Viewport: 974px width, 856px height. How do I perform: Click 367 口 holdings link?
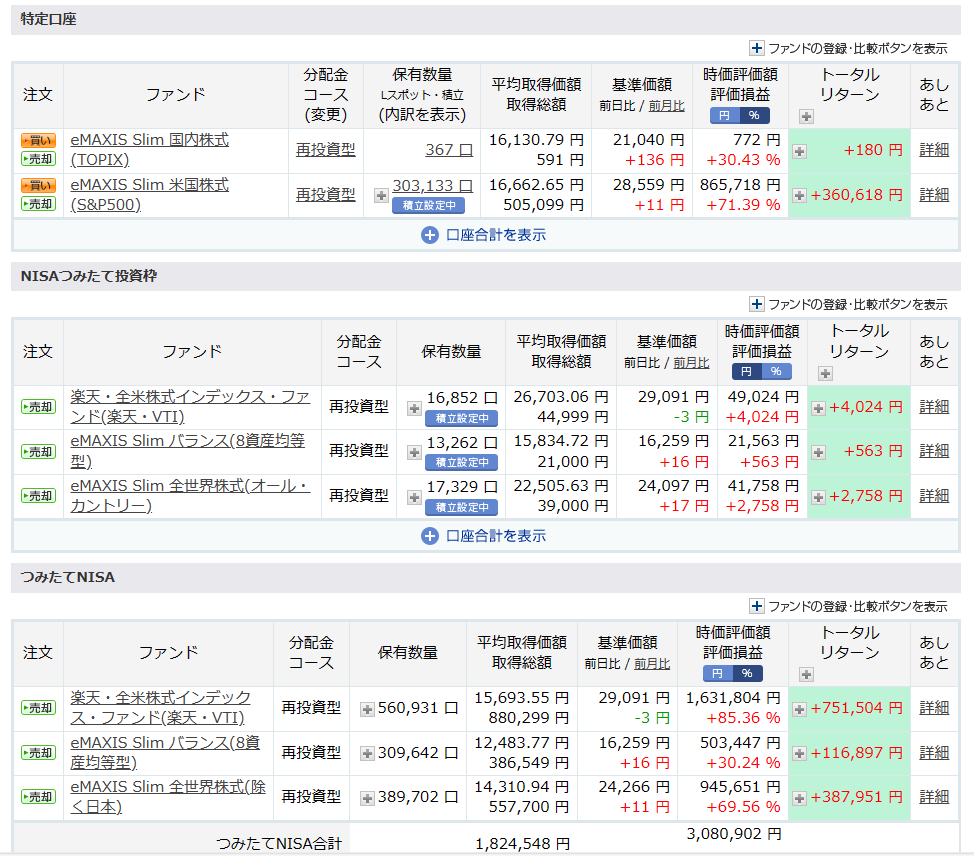click(449, 150)
